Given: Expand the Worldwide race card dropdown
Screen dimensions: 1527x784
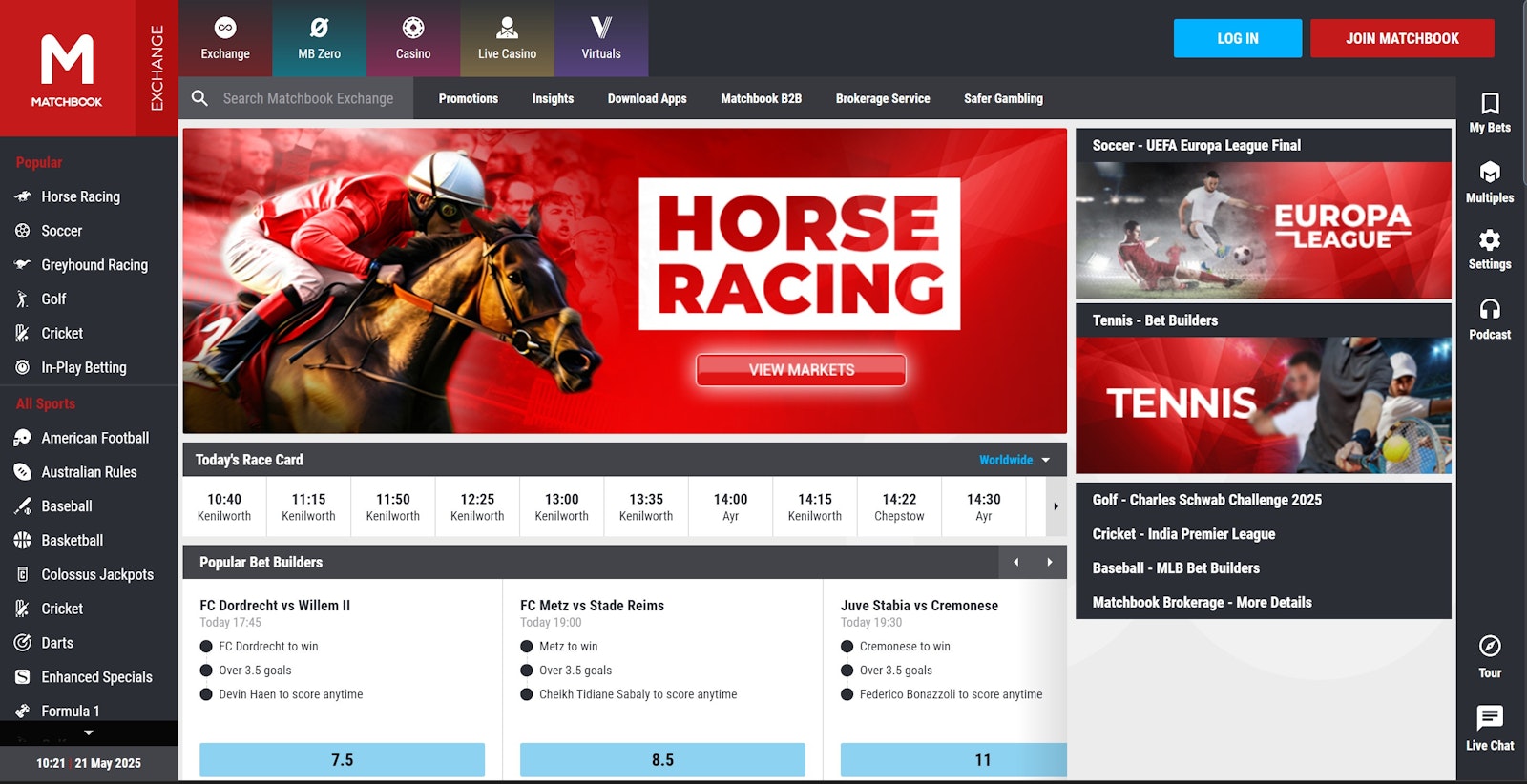Looking at the screenshot, I should point(1015,460).
